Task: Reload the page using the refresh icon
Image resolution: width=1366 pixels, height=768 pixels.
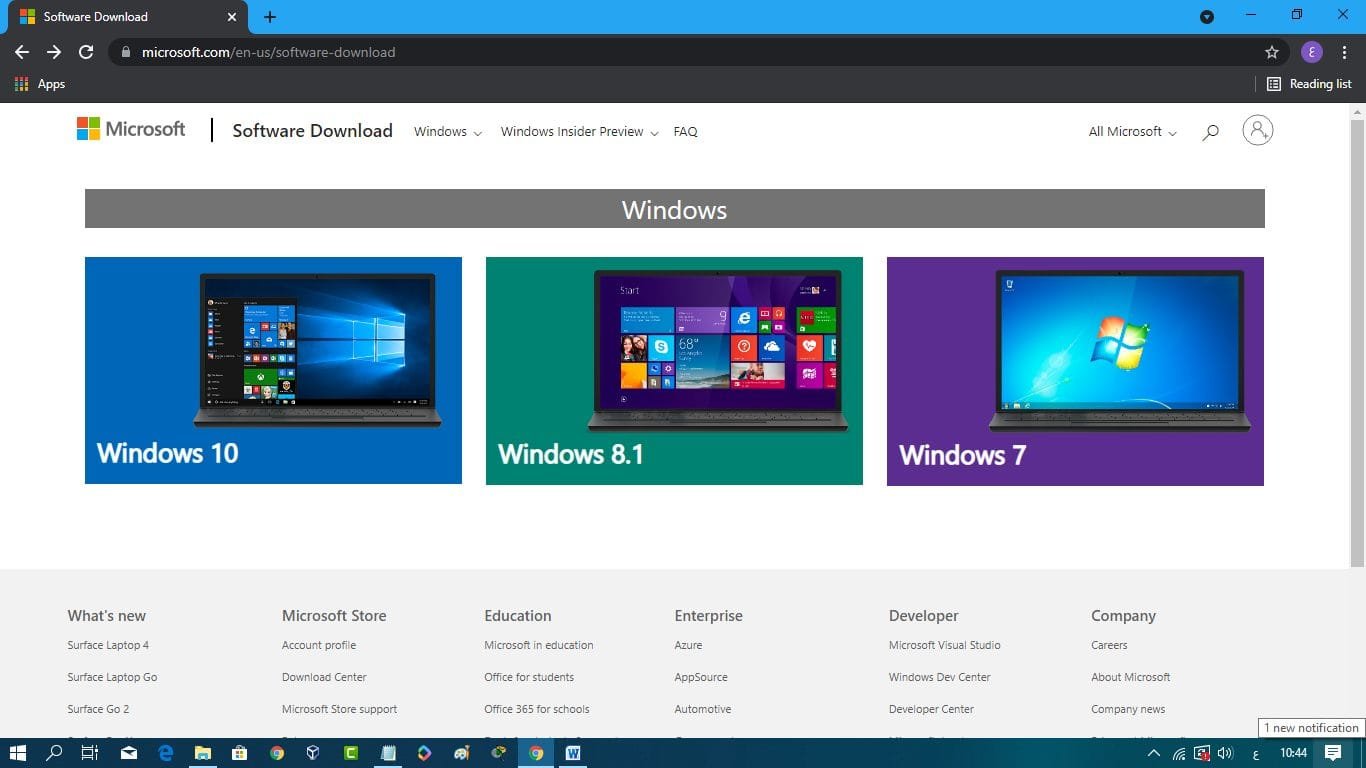Action: (86, 52)
